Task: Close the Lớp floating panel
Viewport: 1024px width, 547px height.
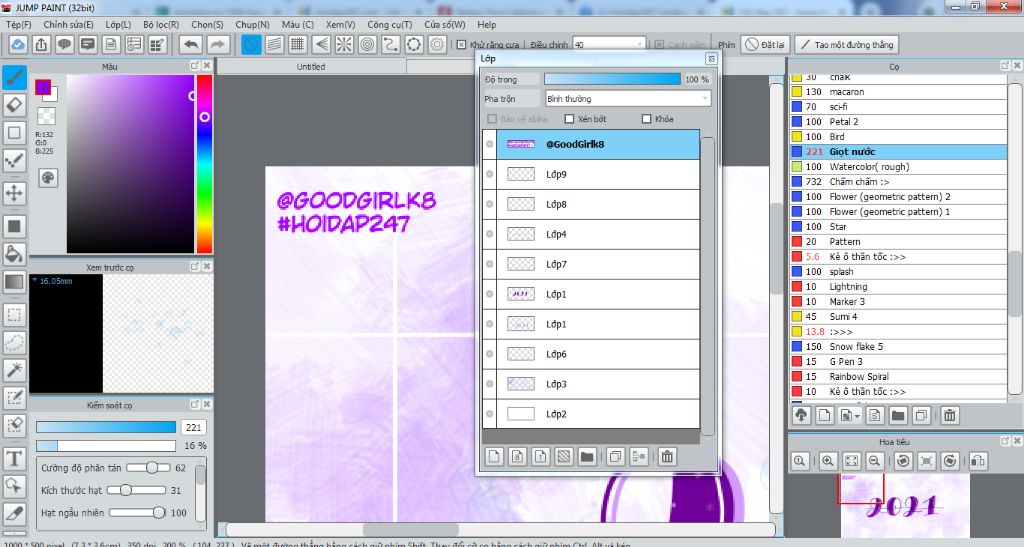Action: click(711, 59)
